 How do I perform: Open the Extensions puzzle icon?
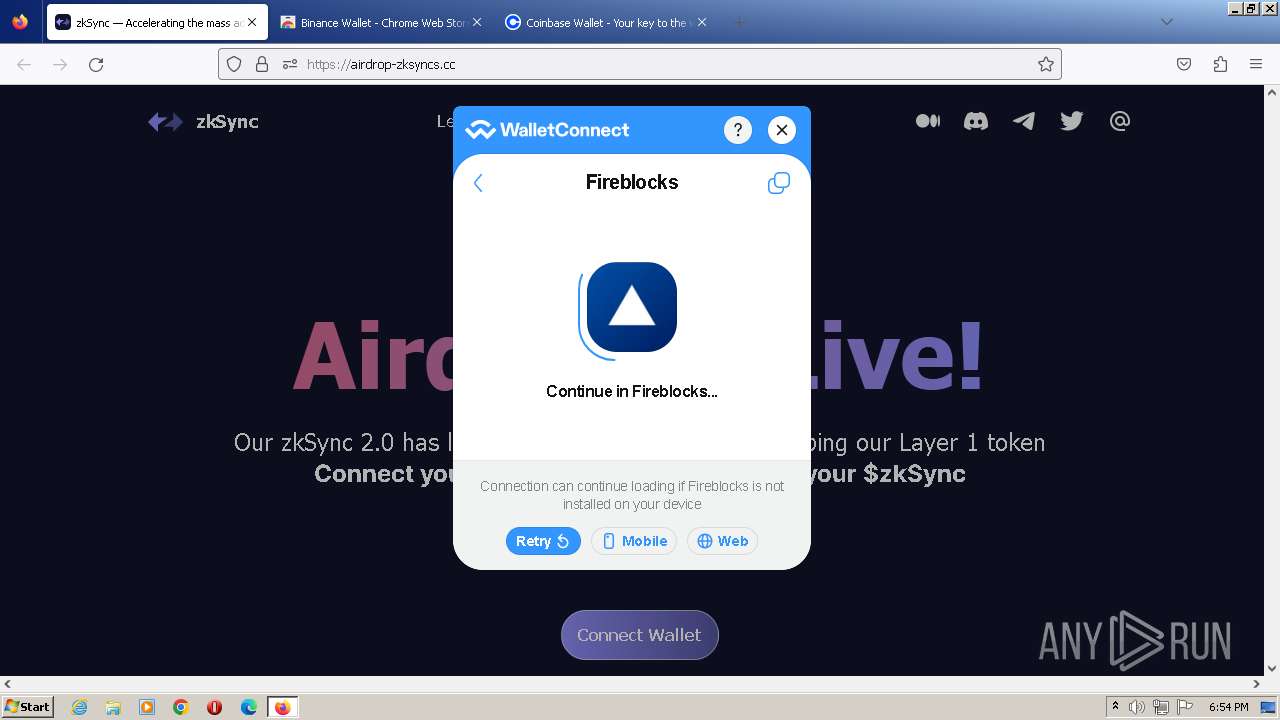click(1220, 64)
